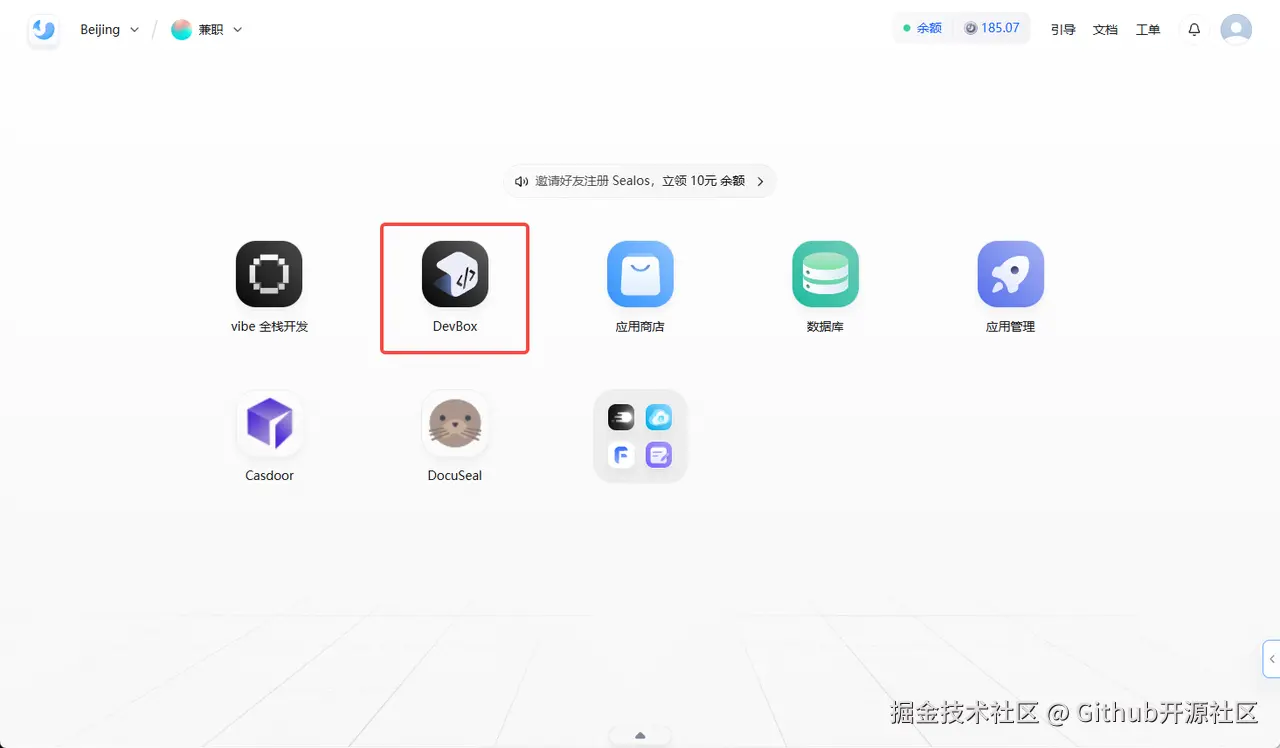Image resolution: width=1280 pixels, height=748 pixels.
Task: Click the 兼职 workspace avatar icon
Action: pos(181,30)
